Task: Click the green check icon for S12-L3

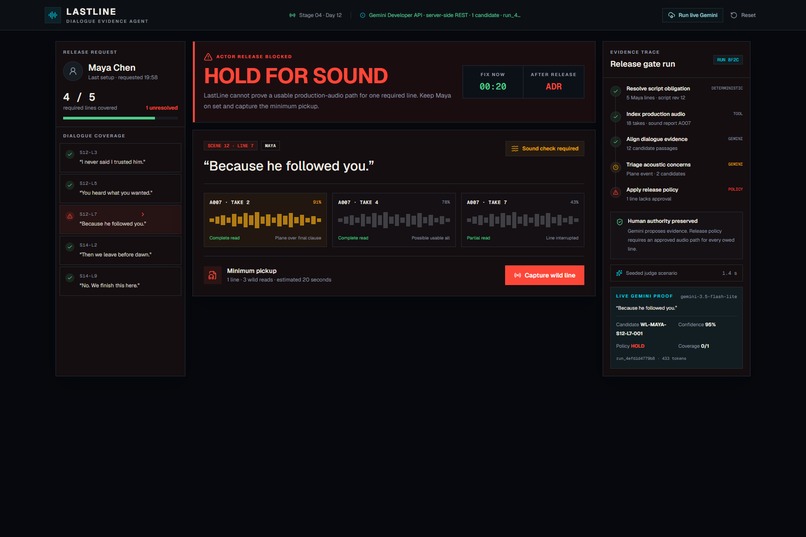Action: pos(70,154)
